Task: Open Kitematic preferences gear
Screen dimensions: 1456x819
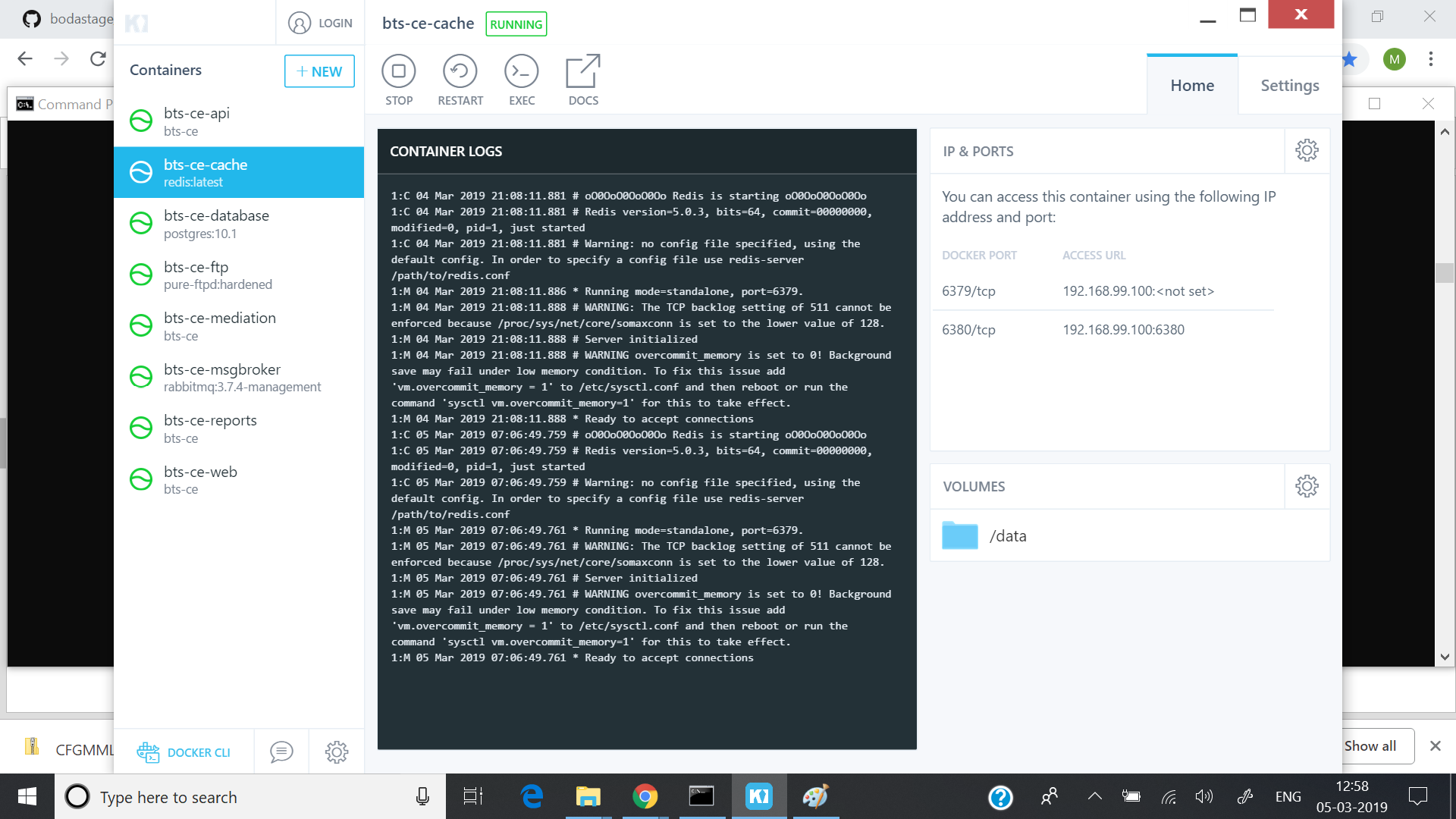Action: [x=337, y=752]
